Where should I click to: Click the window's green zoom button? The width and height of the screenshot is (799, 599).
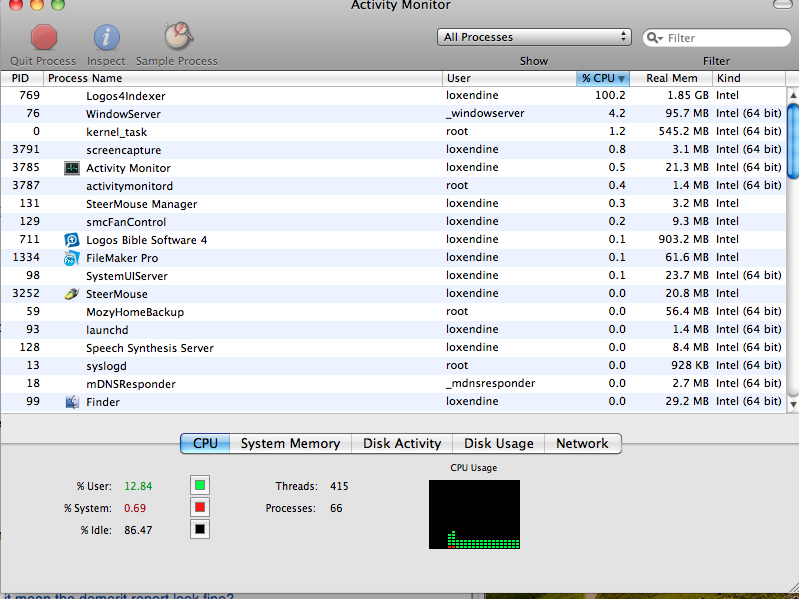[58, 4]
